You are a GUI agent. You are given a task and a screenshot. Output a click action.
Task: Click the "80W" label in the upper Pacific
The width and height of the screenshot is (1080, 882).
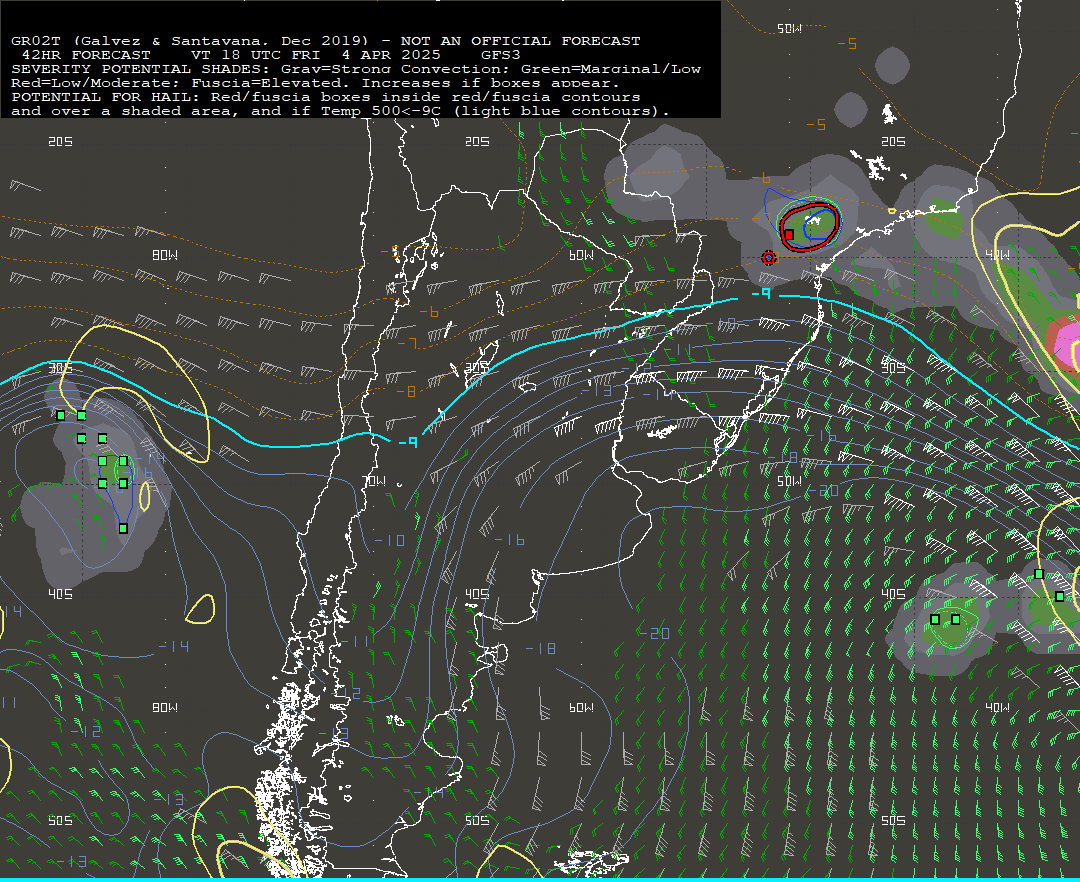[165, 255]
